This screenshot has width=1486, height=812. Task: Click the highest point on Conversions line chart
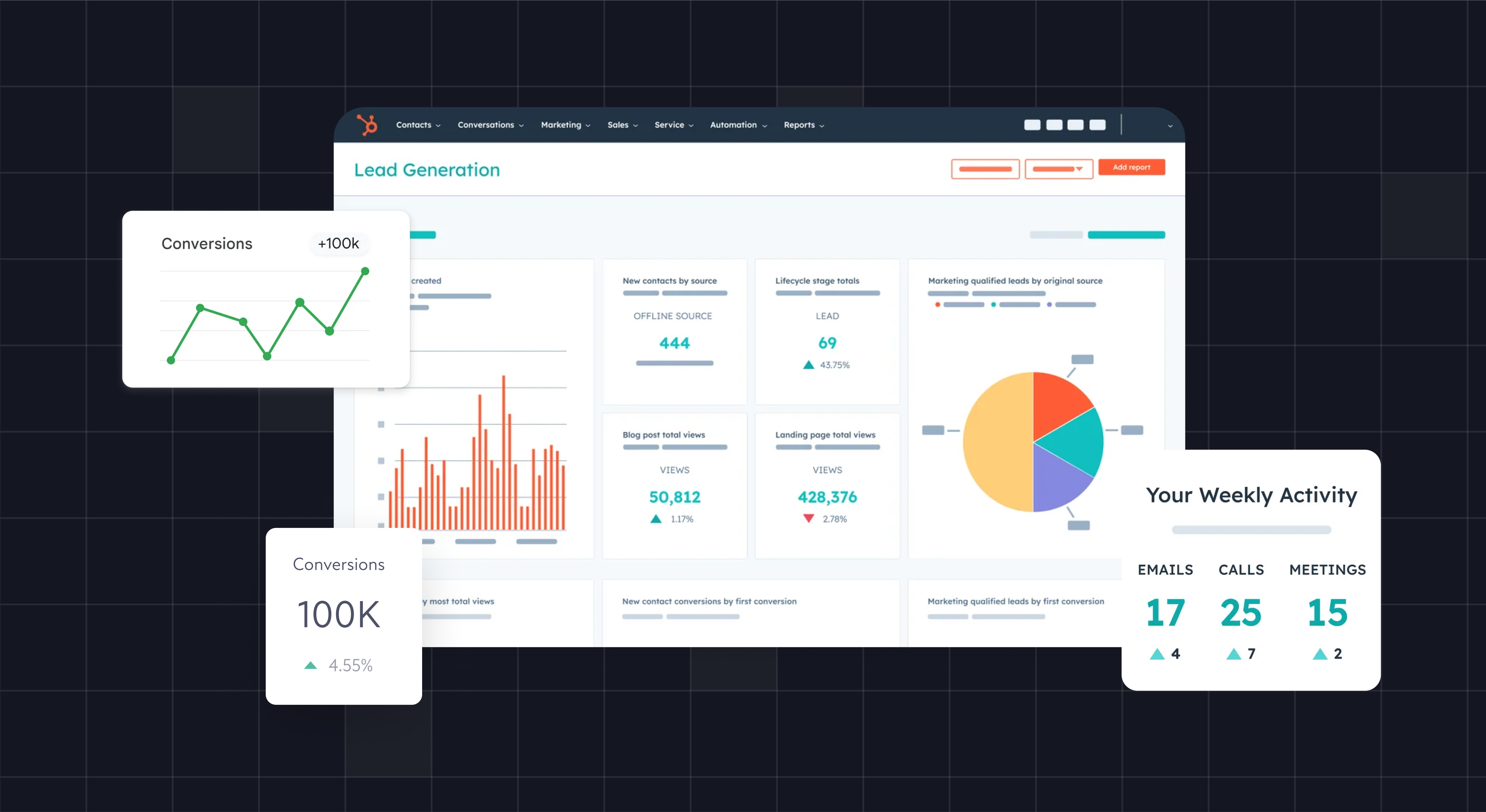click(x=365, y=271)
